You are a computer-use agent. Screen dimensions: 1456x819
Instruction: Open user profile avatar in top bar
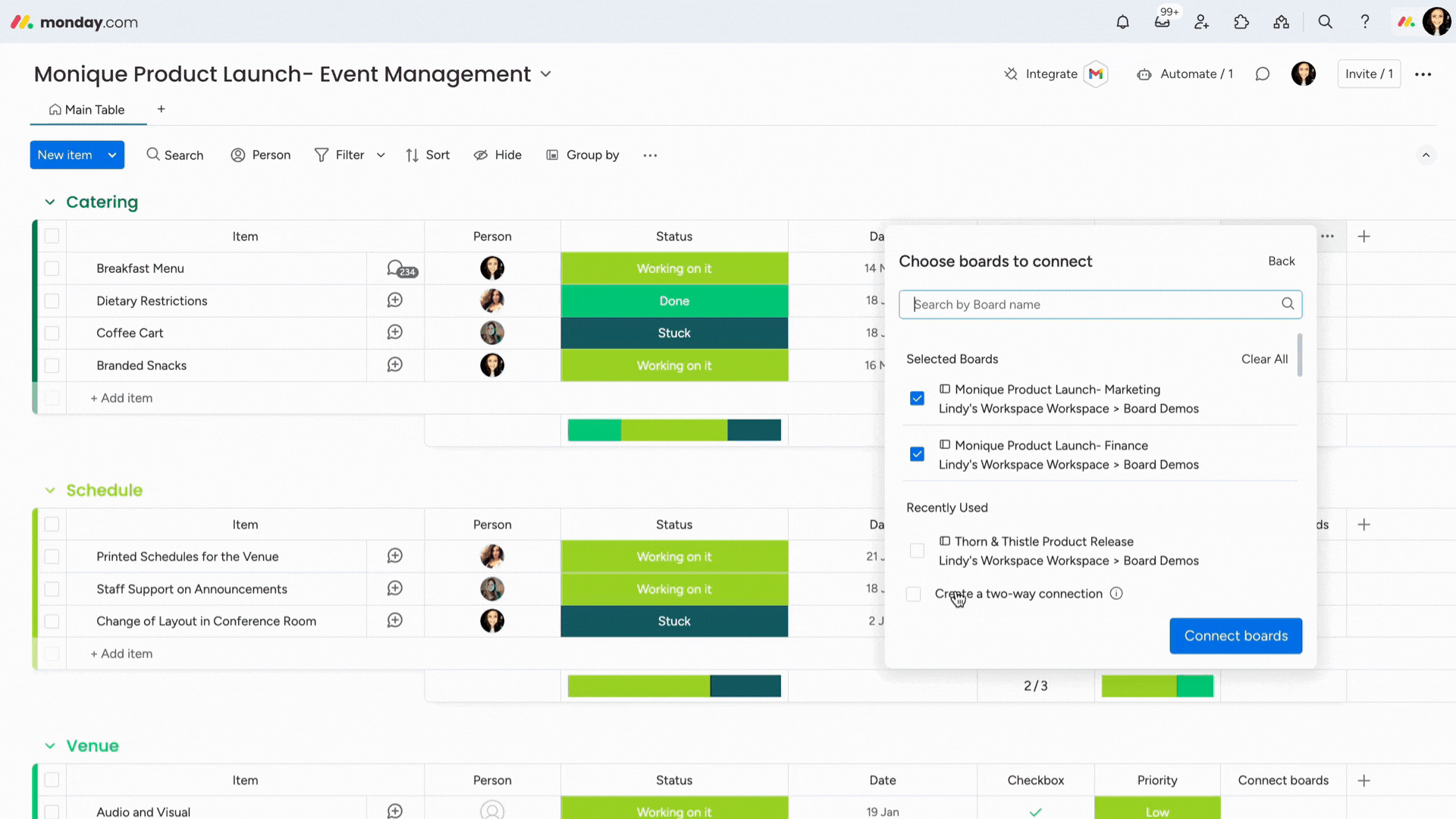coord(1437,22)
